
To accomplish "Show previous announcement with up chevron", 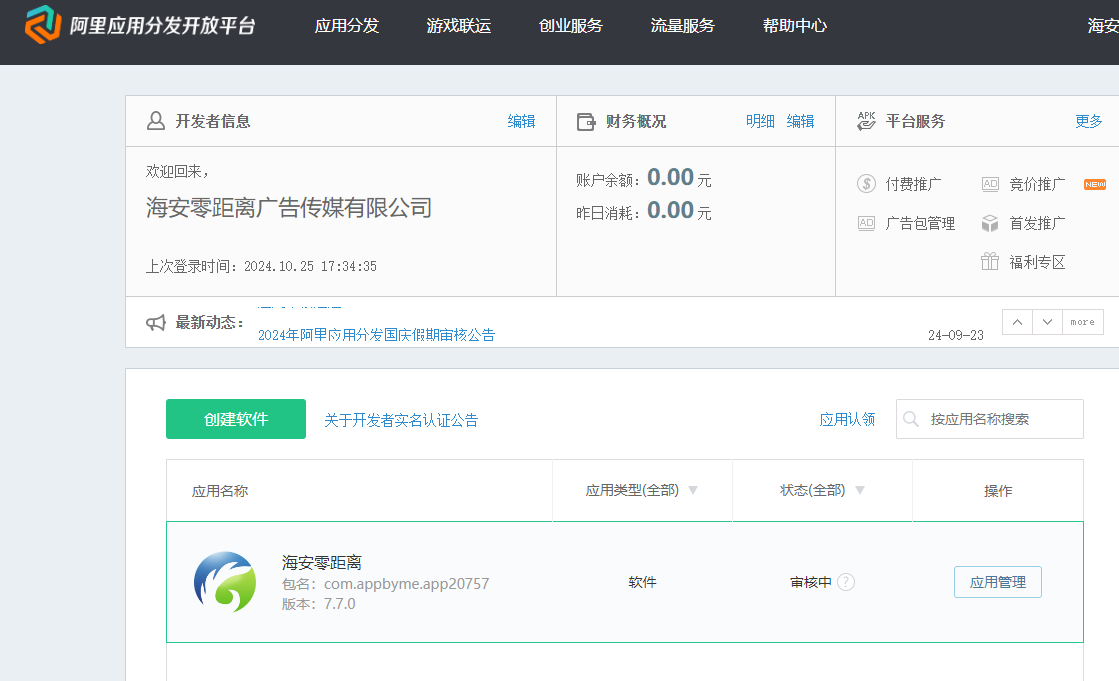I will coord(1017,322).
